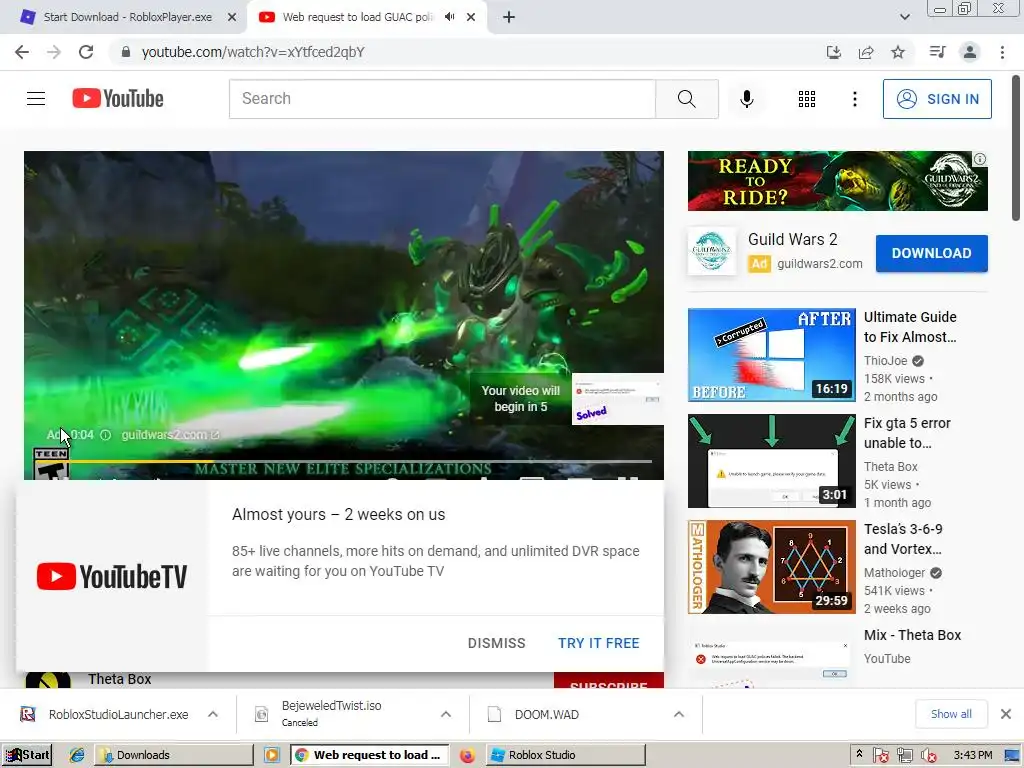Click the volume tray icon
The width and height of the screenshot is (1024, 768).
[928, 756]
